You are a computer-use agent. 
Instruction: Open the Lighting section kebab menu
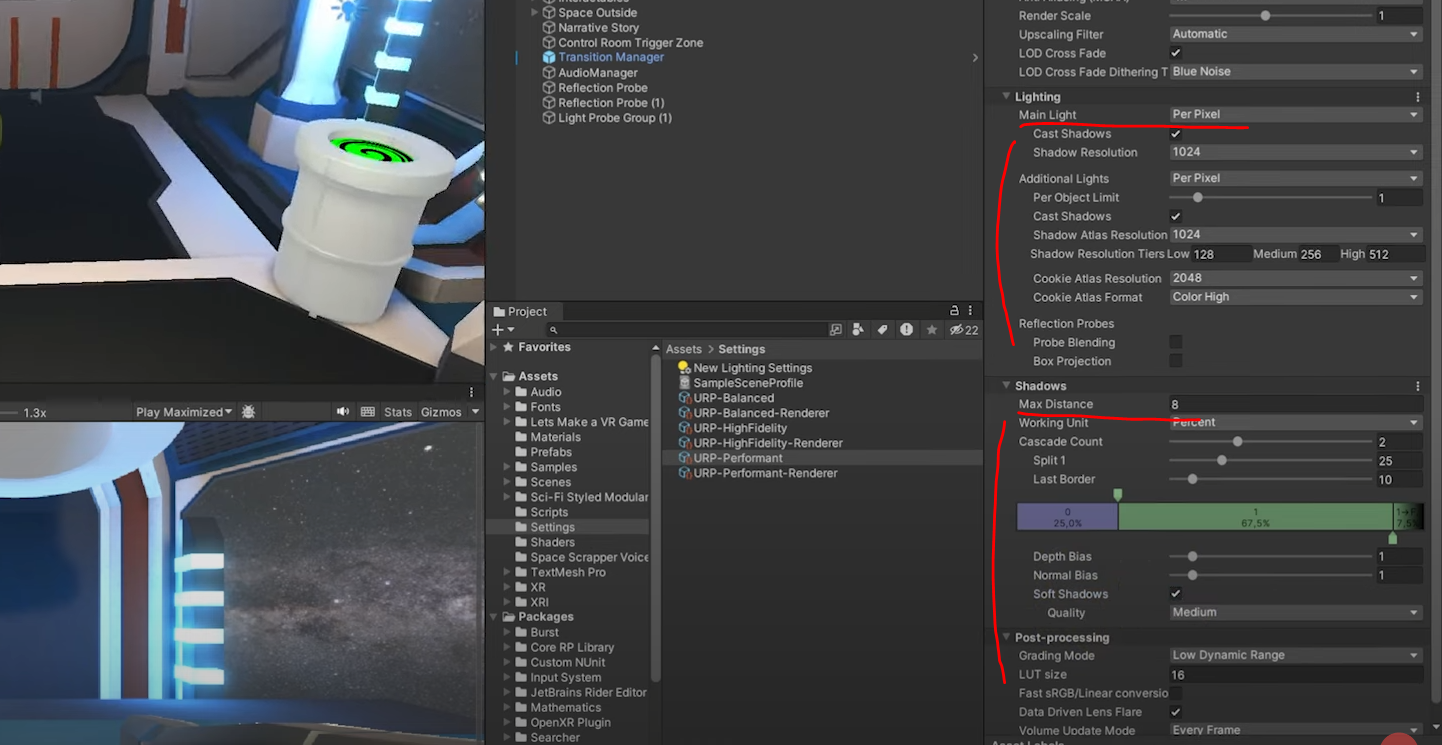click(x=1418, y=97)
